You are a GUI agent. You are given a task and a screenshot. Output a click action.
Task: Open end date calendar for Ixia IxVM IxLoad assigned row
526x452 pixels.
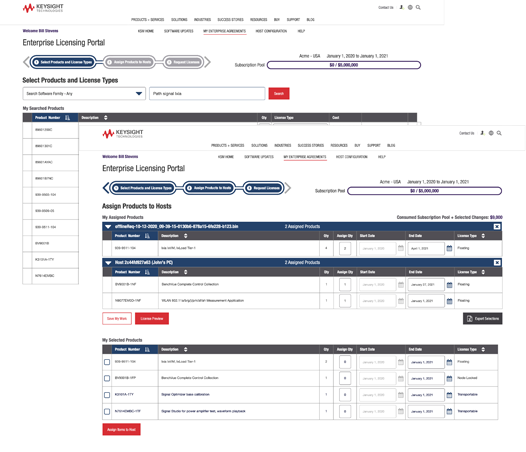(x=450, y=248)
